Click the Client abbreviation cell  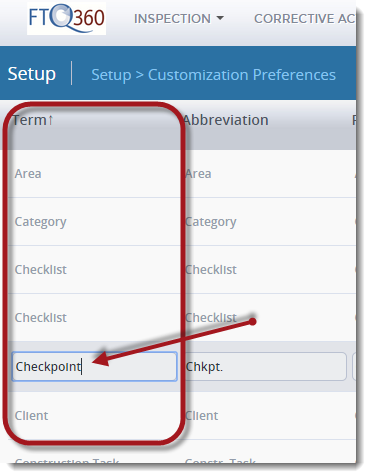point(201,416)
